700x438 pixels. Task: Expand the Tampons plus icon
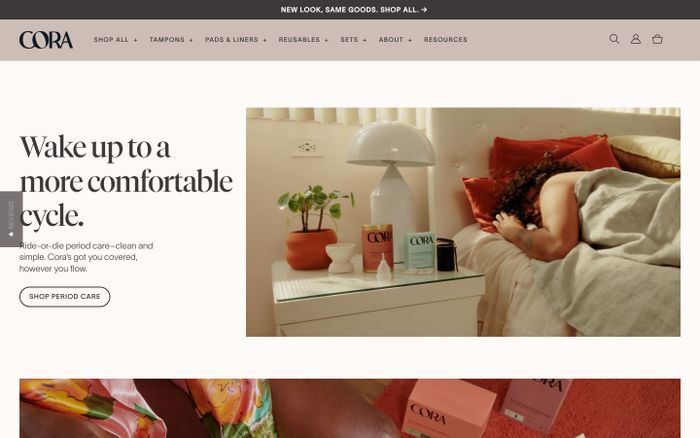[191, 40]
